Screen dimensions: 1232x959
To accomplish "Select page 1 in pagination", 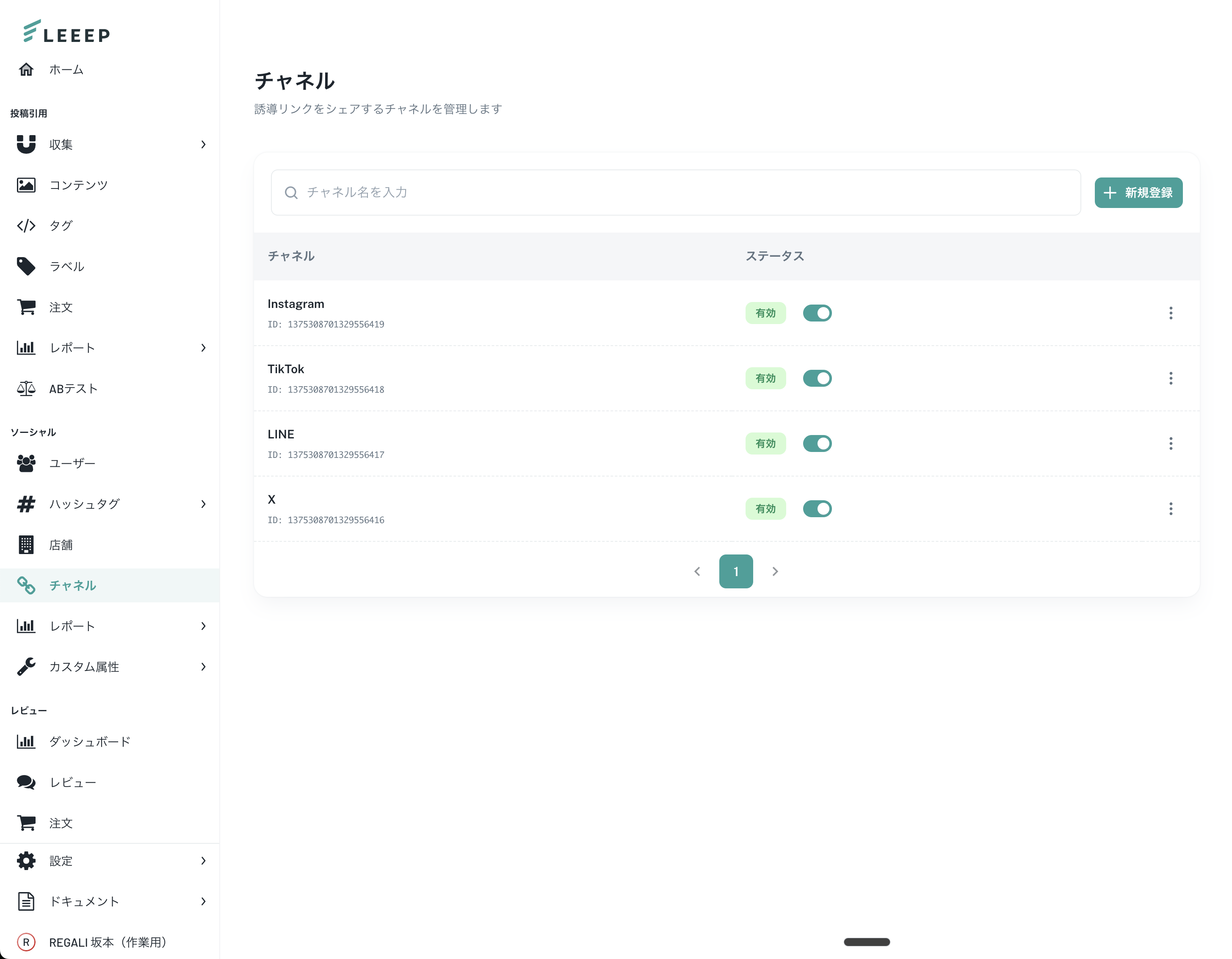I will (x=735, y=571).
